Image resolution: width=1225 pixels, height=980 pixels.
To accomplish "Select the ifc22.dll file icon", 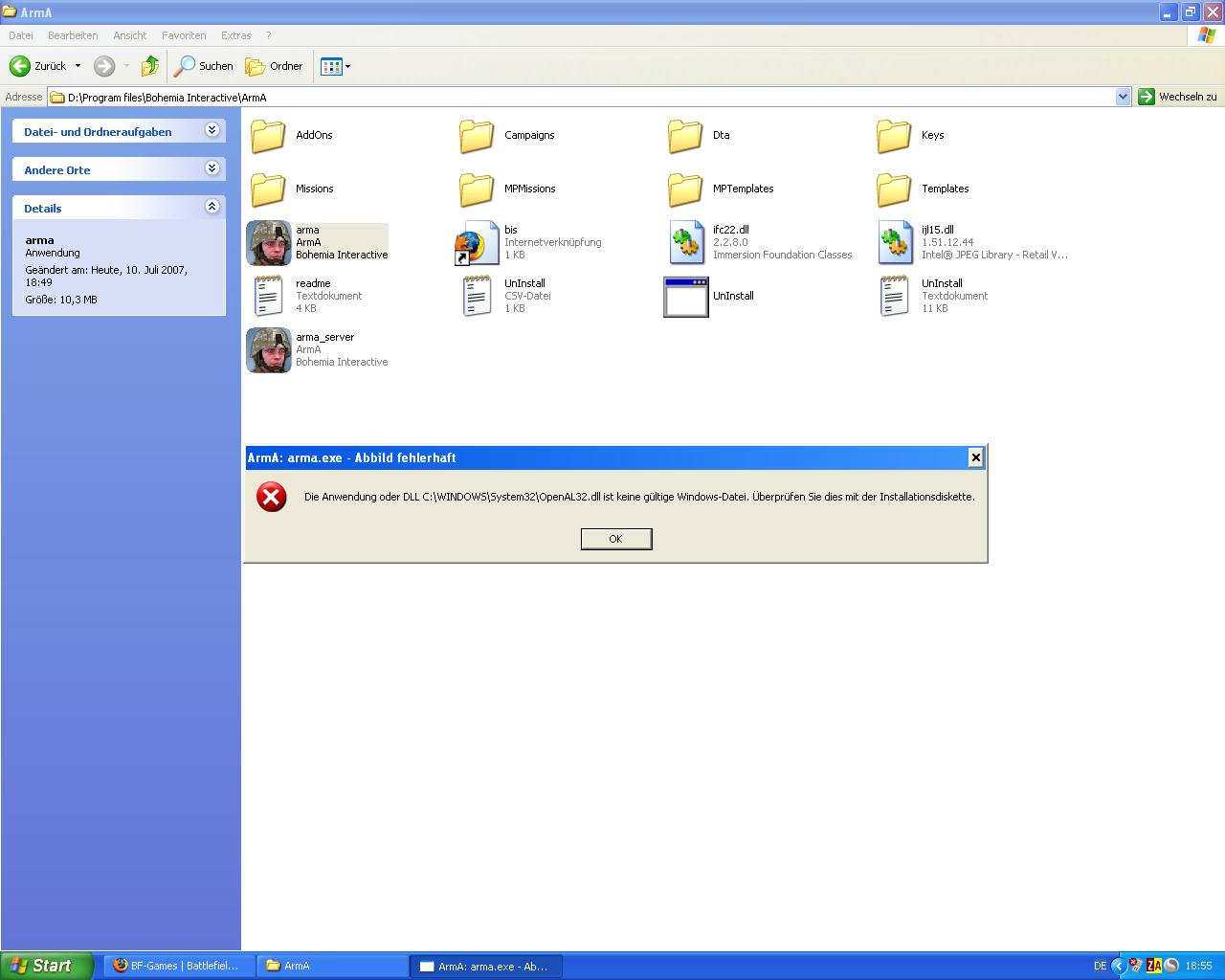I will [686, 243].
